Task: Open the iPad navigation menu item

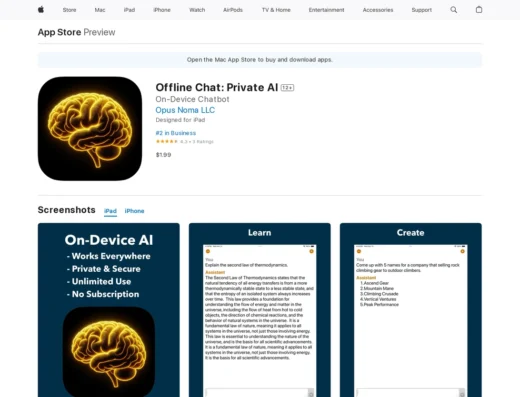Action: (x=129, y=10)
